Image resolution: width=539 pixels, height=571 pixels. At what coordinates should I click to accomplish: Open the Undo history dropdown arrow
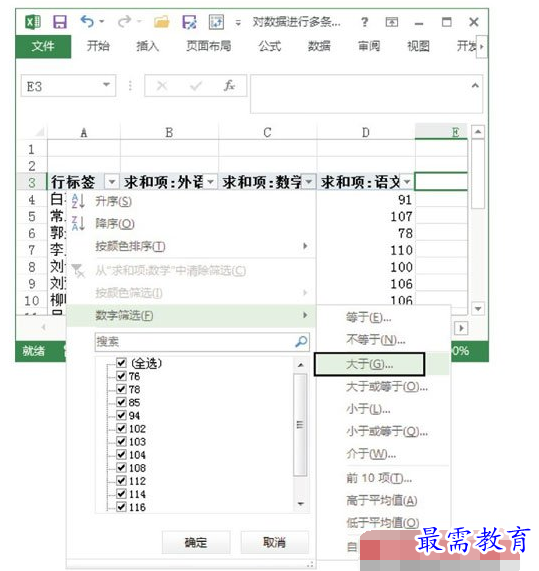(102, 21)
